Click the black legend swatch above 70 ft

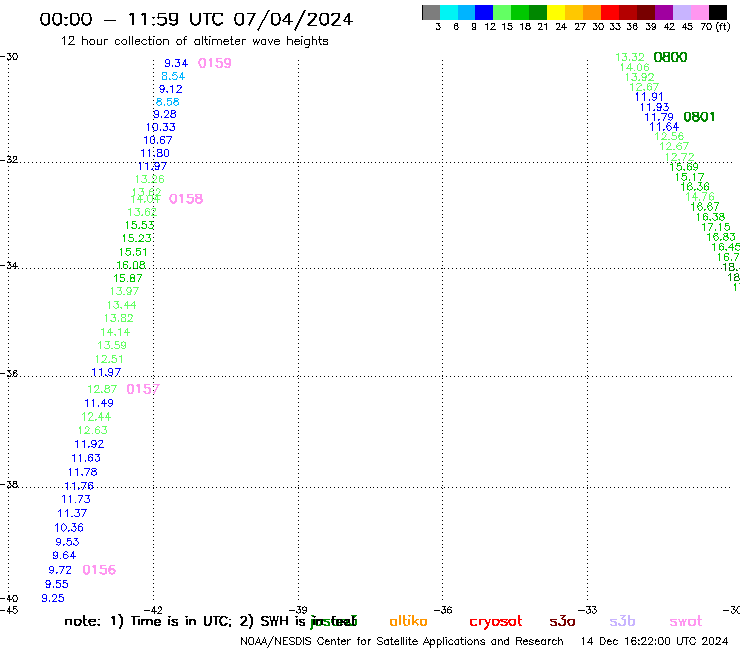(x=717, y=12)
